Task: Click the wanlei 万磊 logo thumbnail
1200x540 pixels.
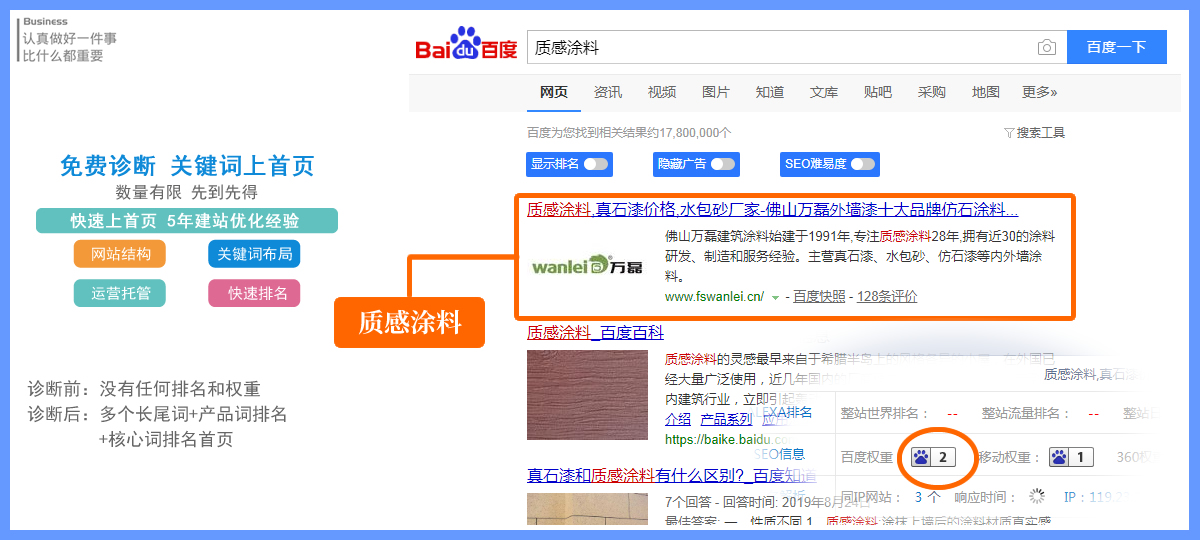Action: pyautogui.click(x=587, y=266)
